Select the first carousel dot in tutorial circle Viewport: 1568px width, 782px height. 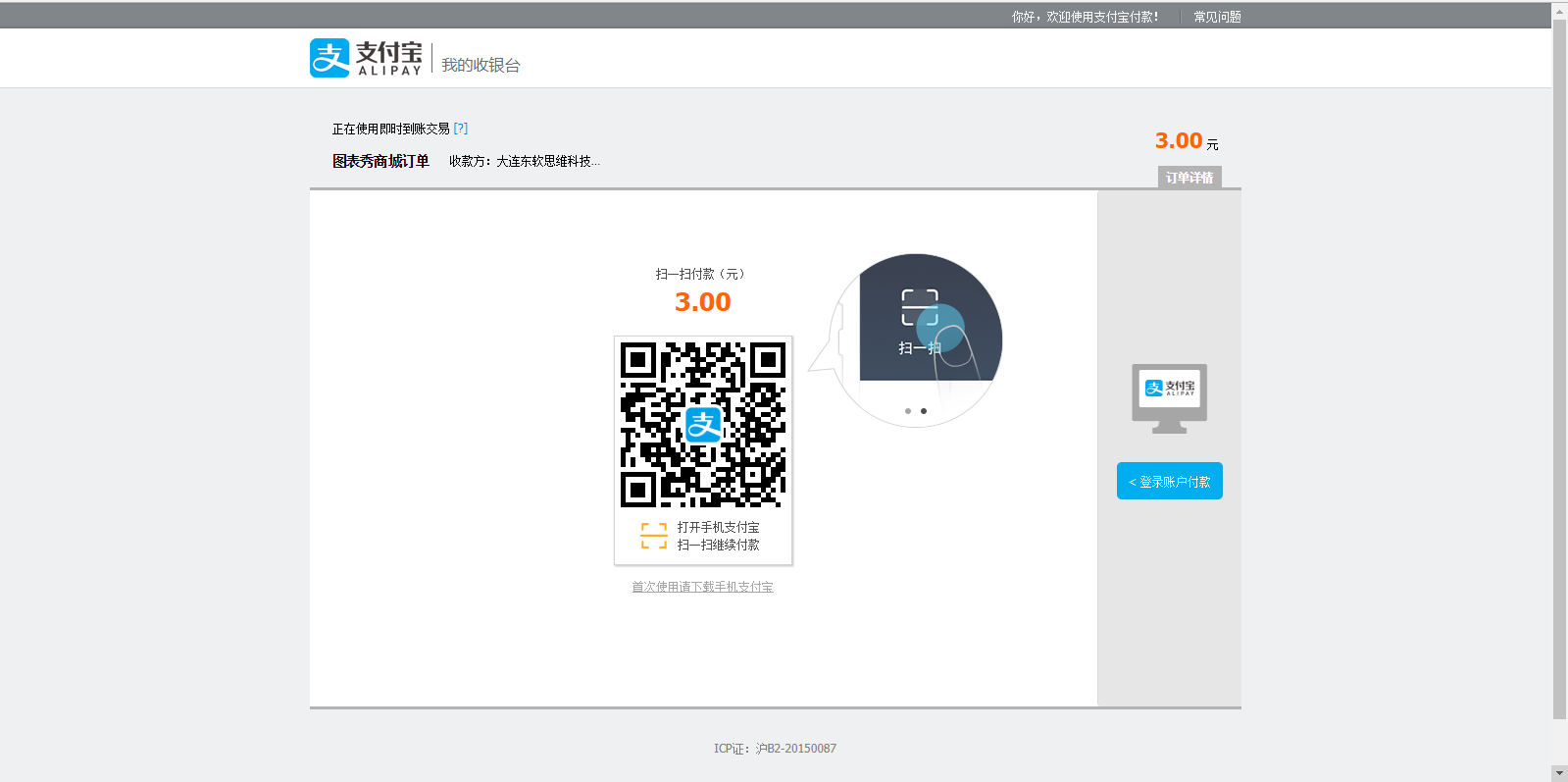click(x=908, y=411)
